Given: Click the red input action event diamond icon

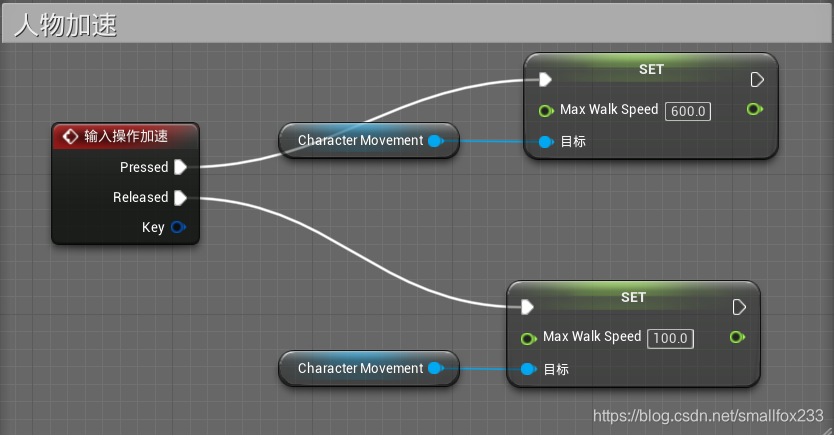Looking at the screenshot, I should (x=70, y=136).
